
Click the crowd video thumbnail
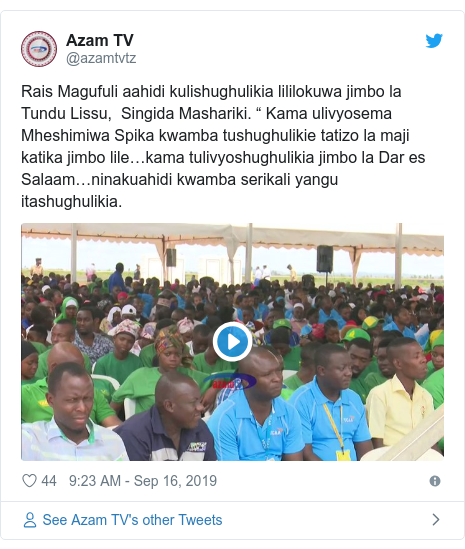pyautogui.click(x=232, y=342)
